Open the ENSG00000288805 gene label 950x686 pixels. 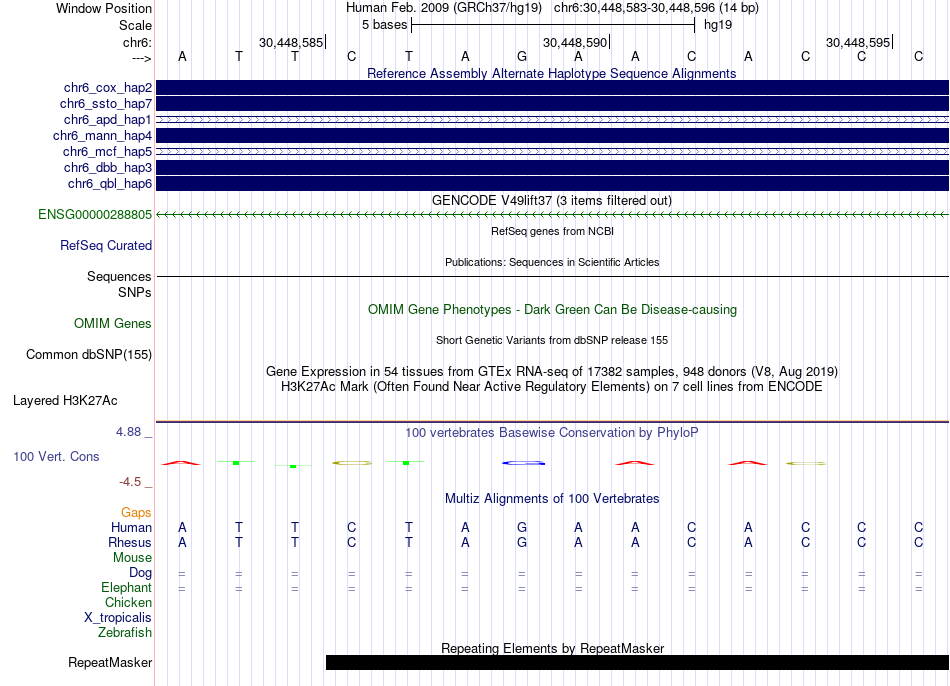[x=95, y=215]
